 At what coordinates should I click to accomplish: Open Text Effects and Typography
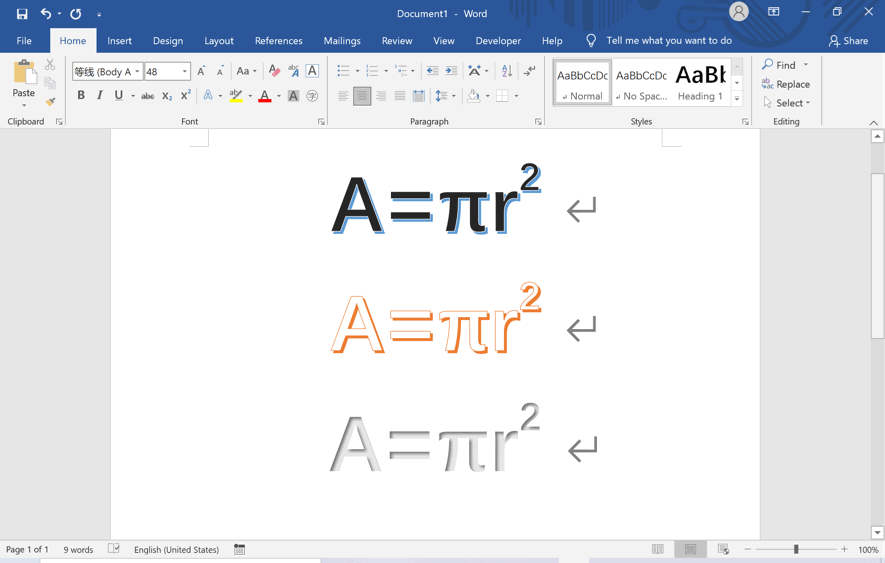(x=208, y=96)
